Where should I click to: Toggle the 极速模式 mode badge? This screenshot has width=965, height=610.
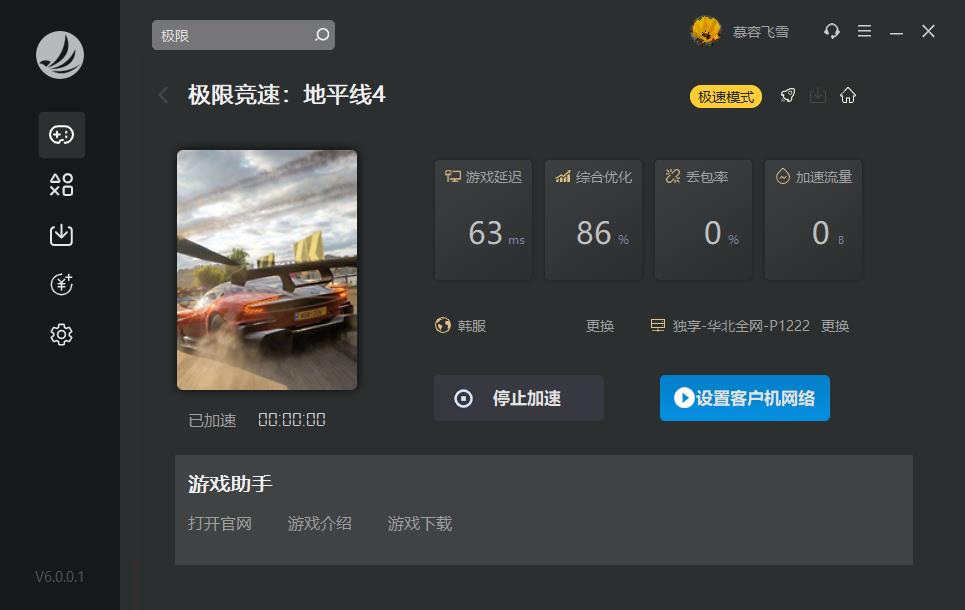726,97
